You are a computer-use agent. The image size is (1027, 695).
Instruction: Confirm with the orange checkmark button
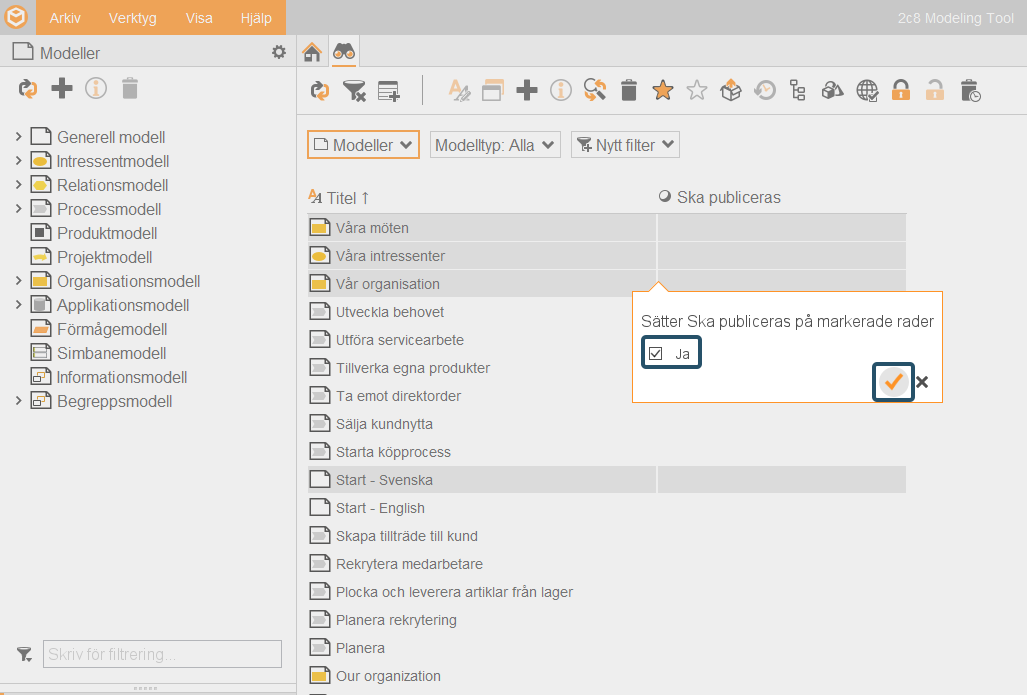tap(893, 382)
